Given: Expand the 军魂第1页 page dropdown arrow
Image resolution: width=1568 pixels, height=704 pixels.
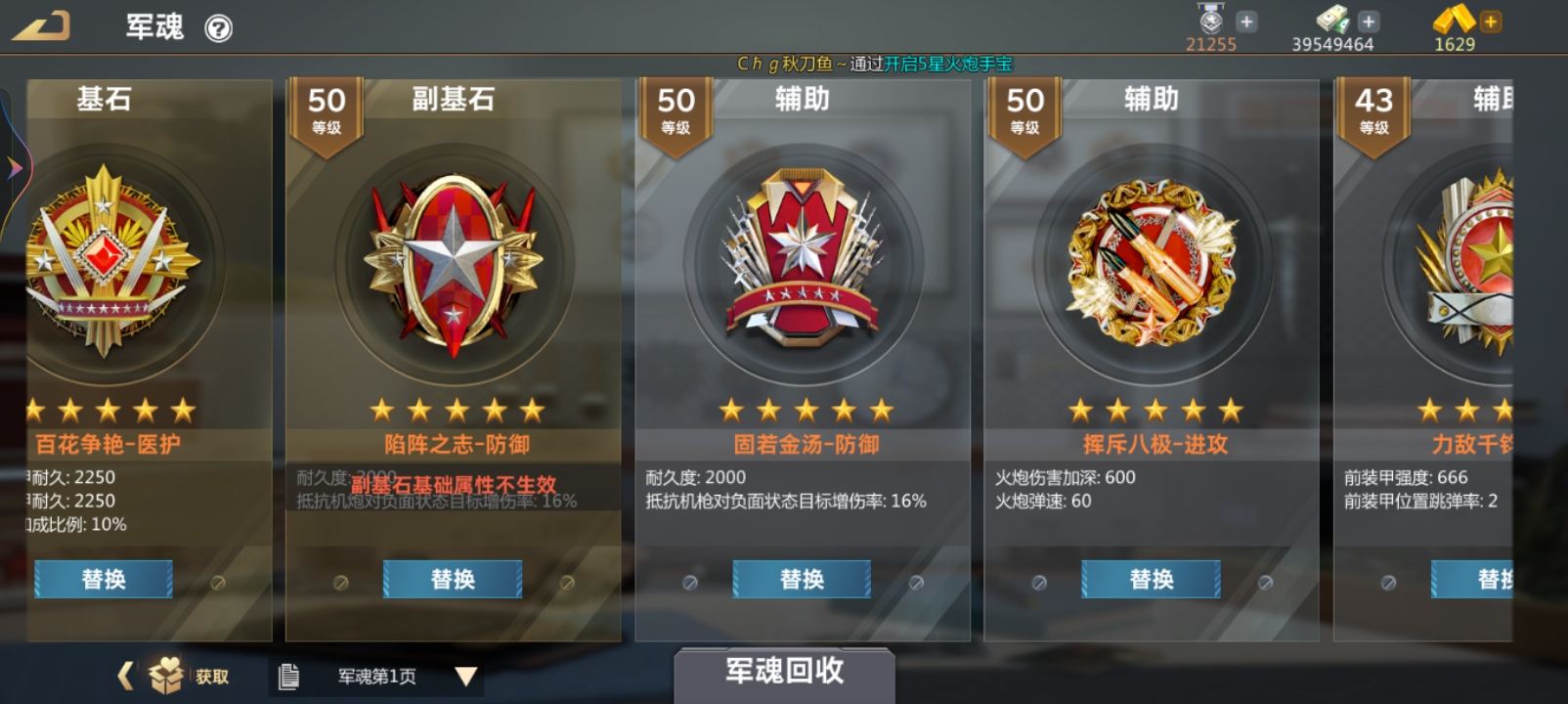Looking at the screenshot, I should 466,676.
